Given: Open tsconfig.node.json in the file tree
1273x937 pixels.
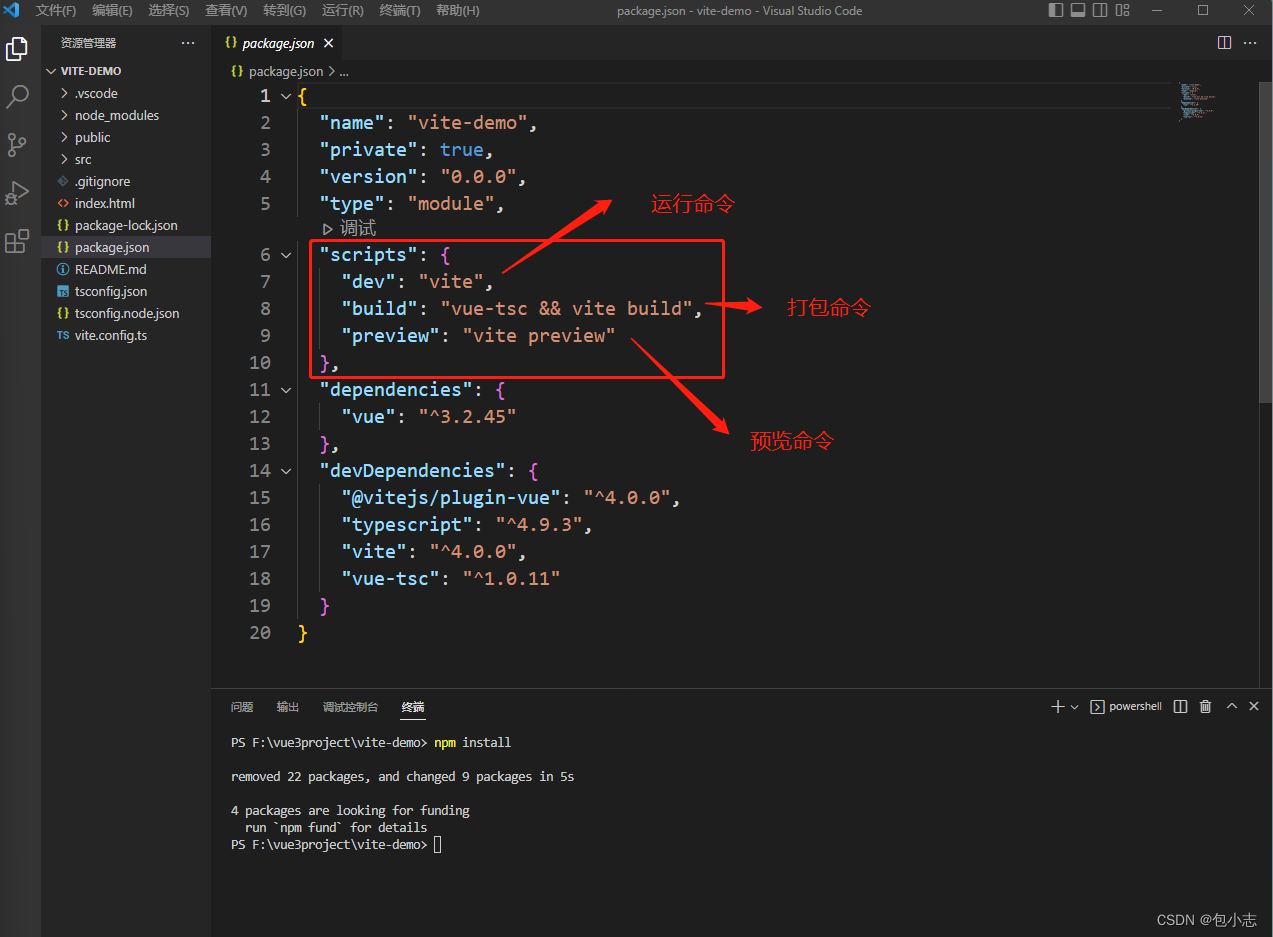Looking at the screenshot, I should 127,313.
